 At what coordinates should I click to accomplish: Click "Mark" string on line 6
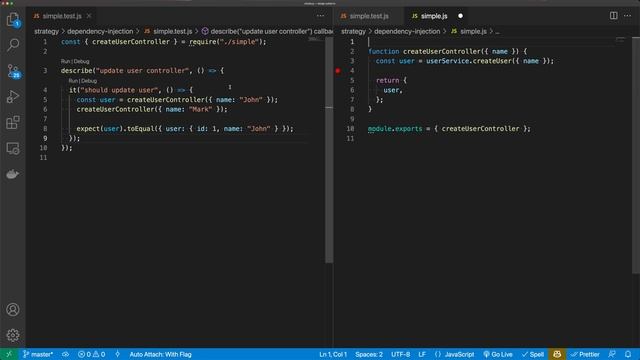(200, 109)
